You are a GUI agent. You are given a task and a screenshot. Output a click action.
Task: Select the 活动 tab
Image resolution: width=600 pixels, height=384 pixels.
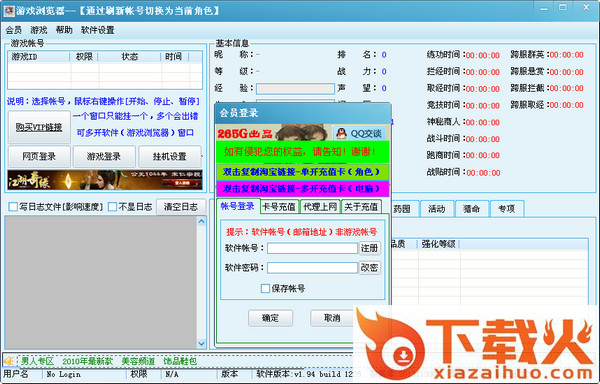coord(437,208)
